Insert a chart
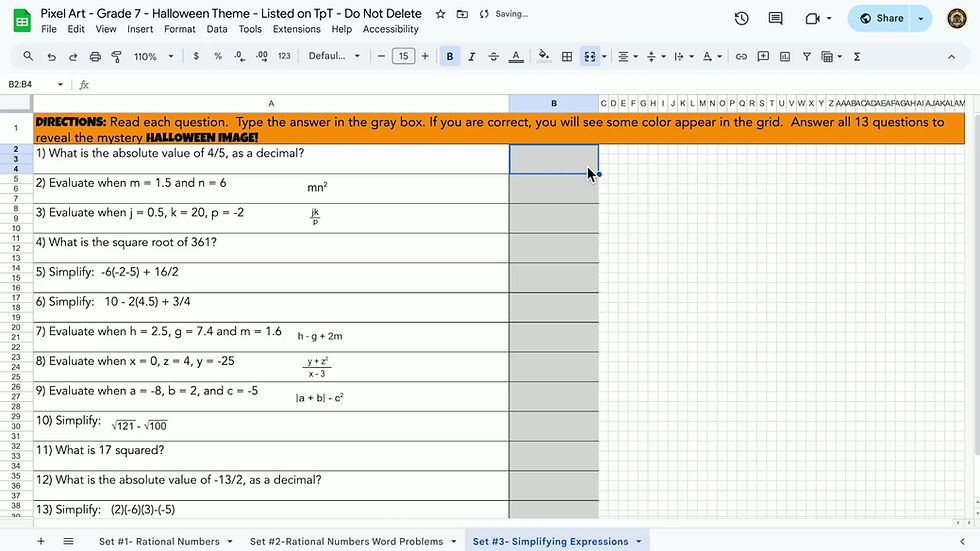The image size is (980, 551). (785, 56)
